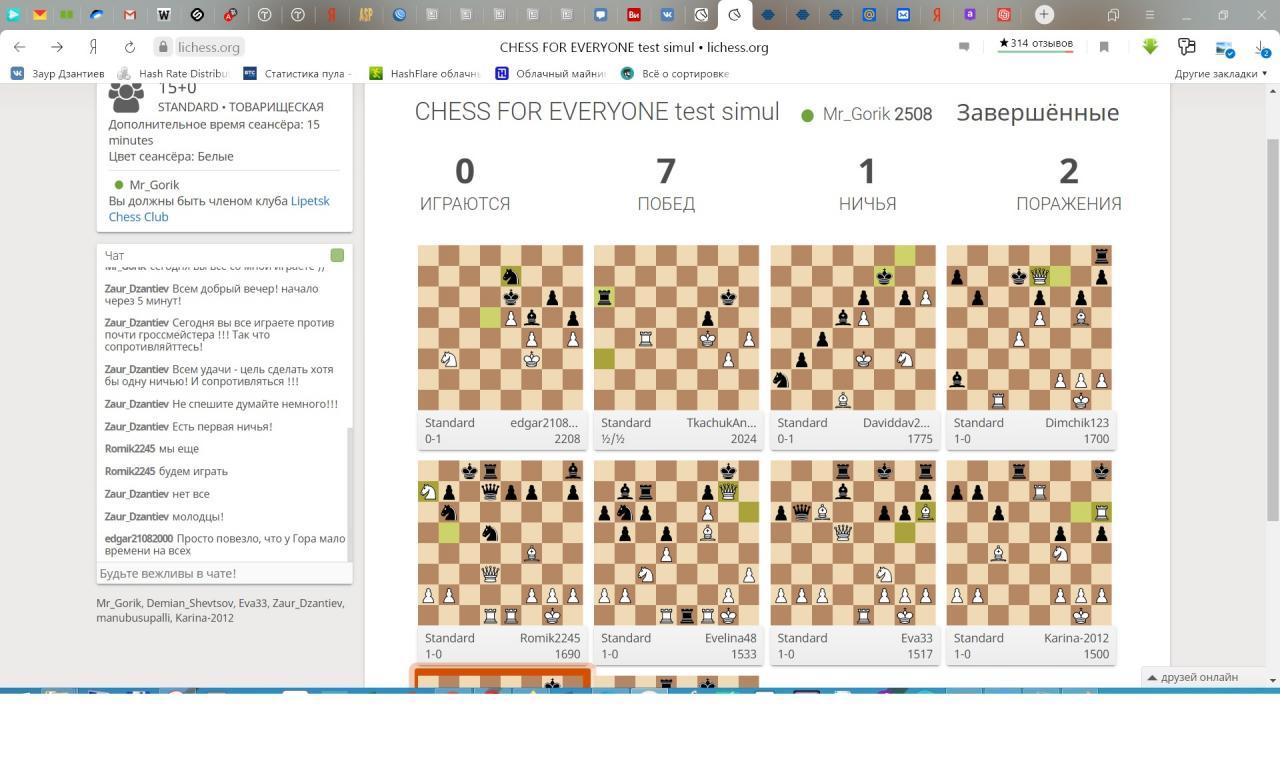The height and width of the screenshot is (775, 1280).
Task: Open the Lipetsk Chess Club link
Action: pos(218,208)
